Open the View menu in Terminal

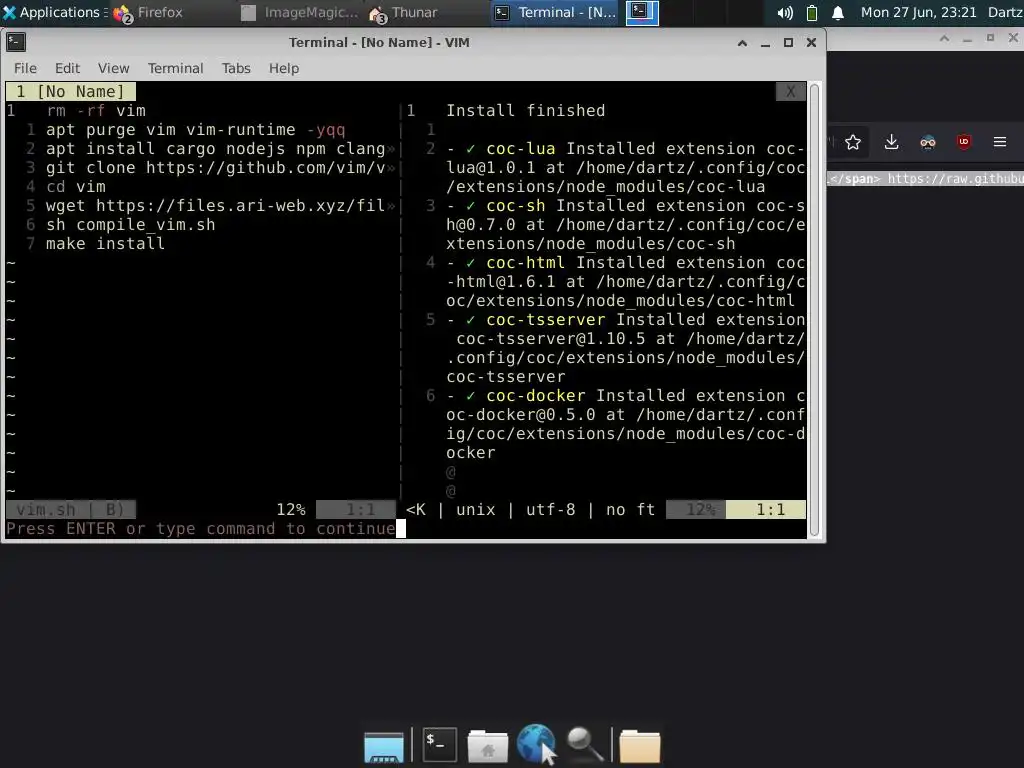114,68
